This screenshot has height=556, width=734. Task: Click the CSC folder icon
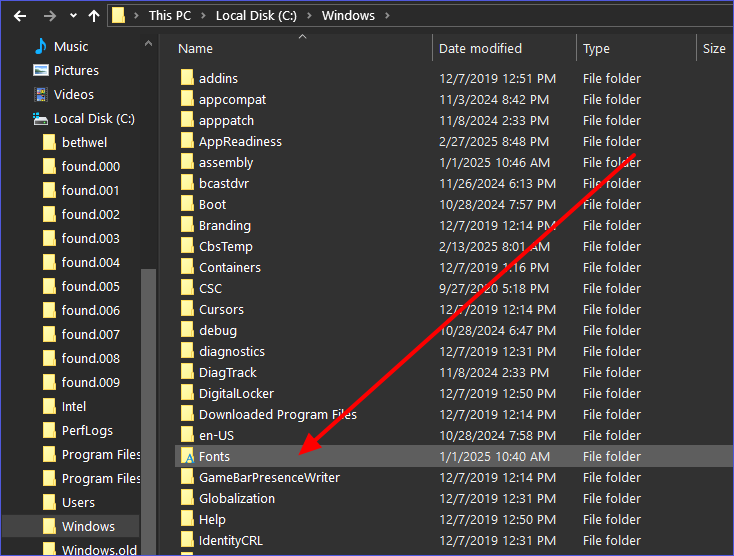[x=187, y=288]
